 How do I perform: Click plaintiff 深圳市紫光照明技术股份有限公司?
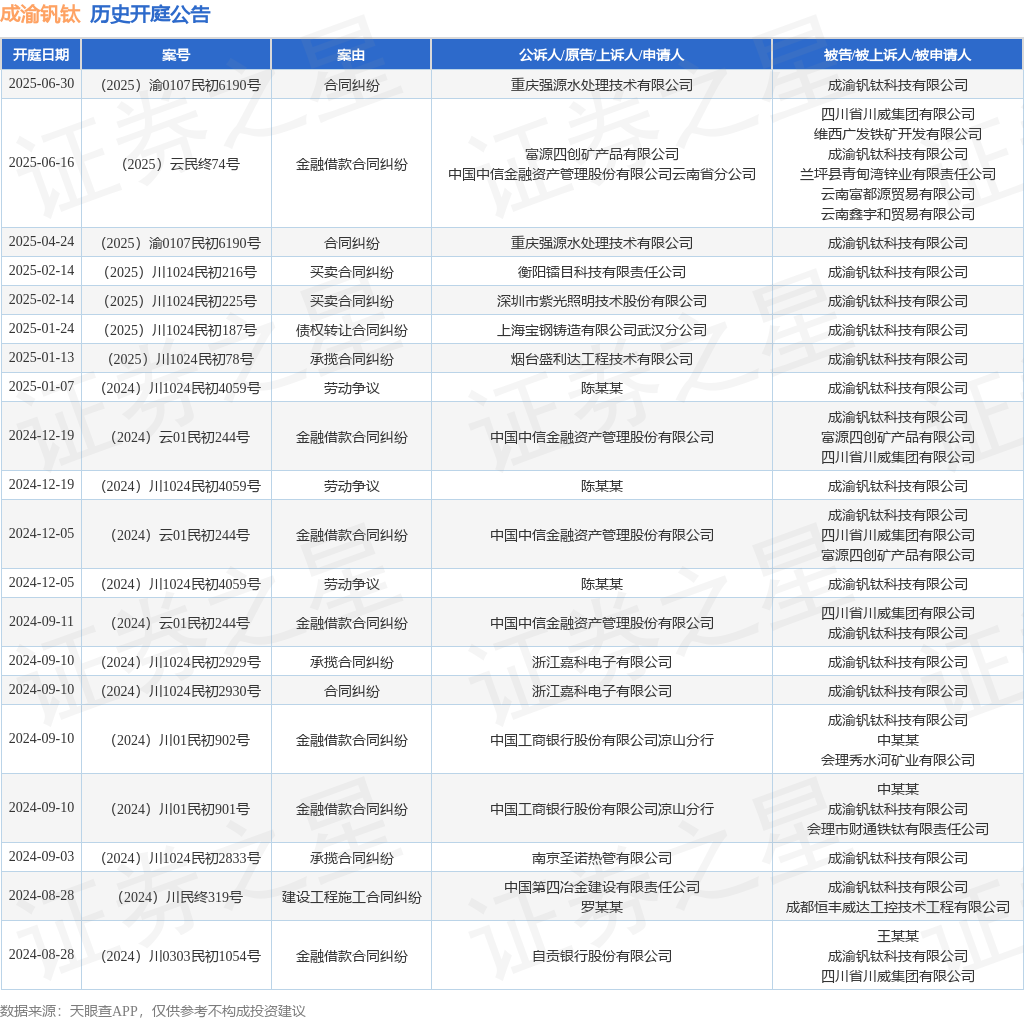coord(601,301)
